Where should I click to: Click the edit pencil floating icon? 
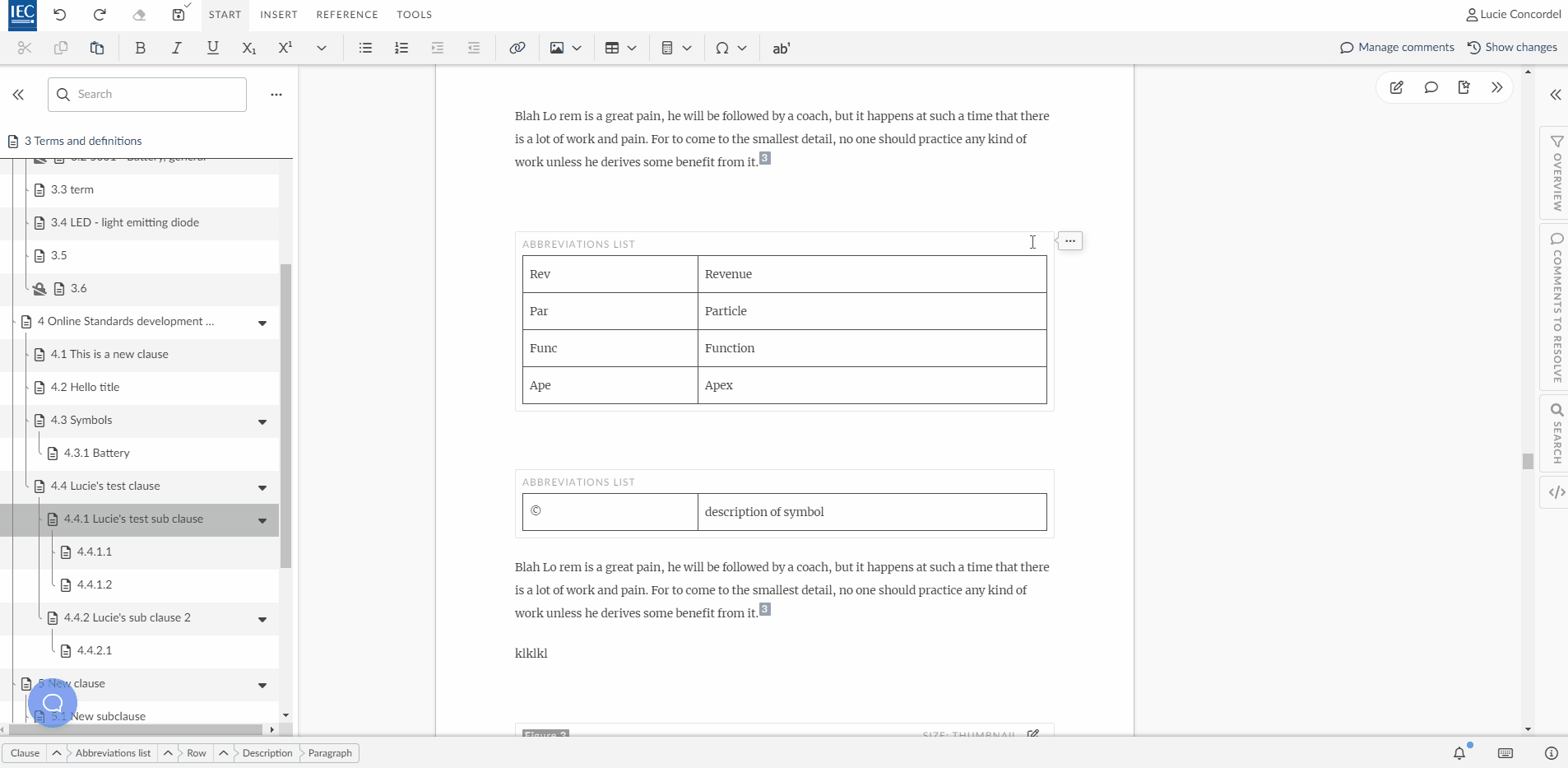pyautogui.click(x=1397, y=87)
